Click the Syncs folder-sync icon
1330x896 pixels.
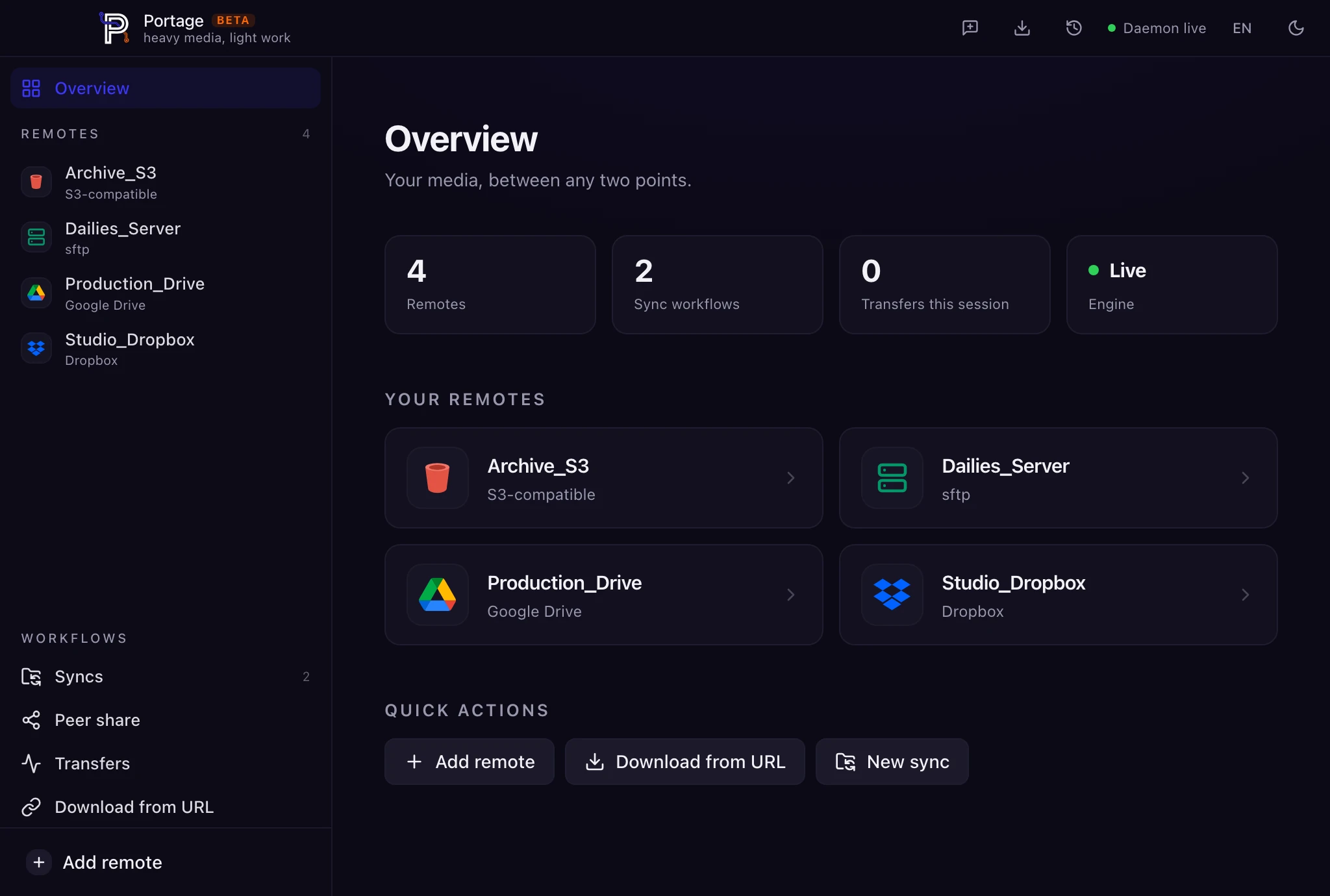31,677
